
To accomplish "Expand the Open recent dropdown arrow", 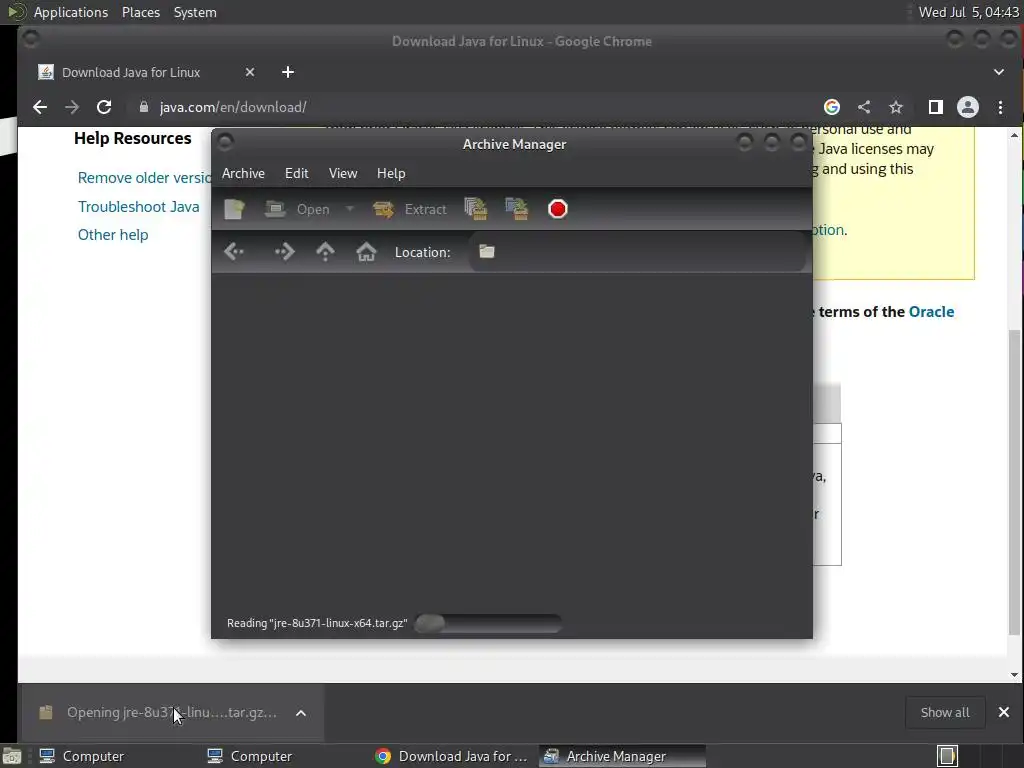I will click(x=349, y=209).
